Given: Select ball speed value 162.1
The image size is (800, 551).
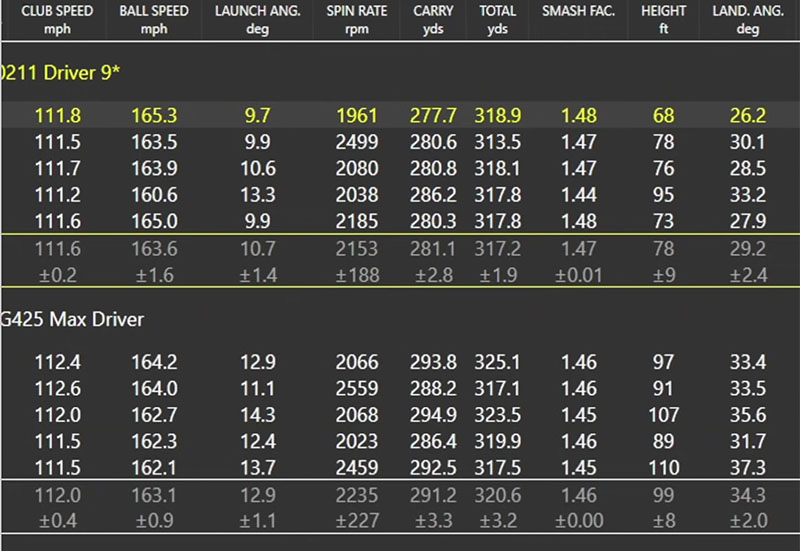Looking at the screenshot, I should click(154, 468).
